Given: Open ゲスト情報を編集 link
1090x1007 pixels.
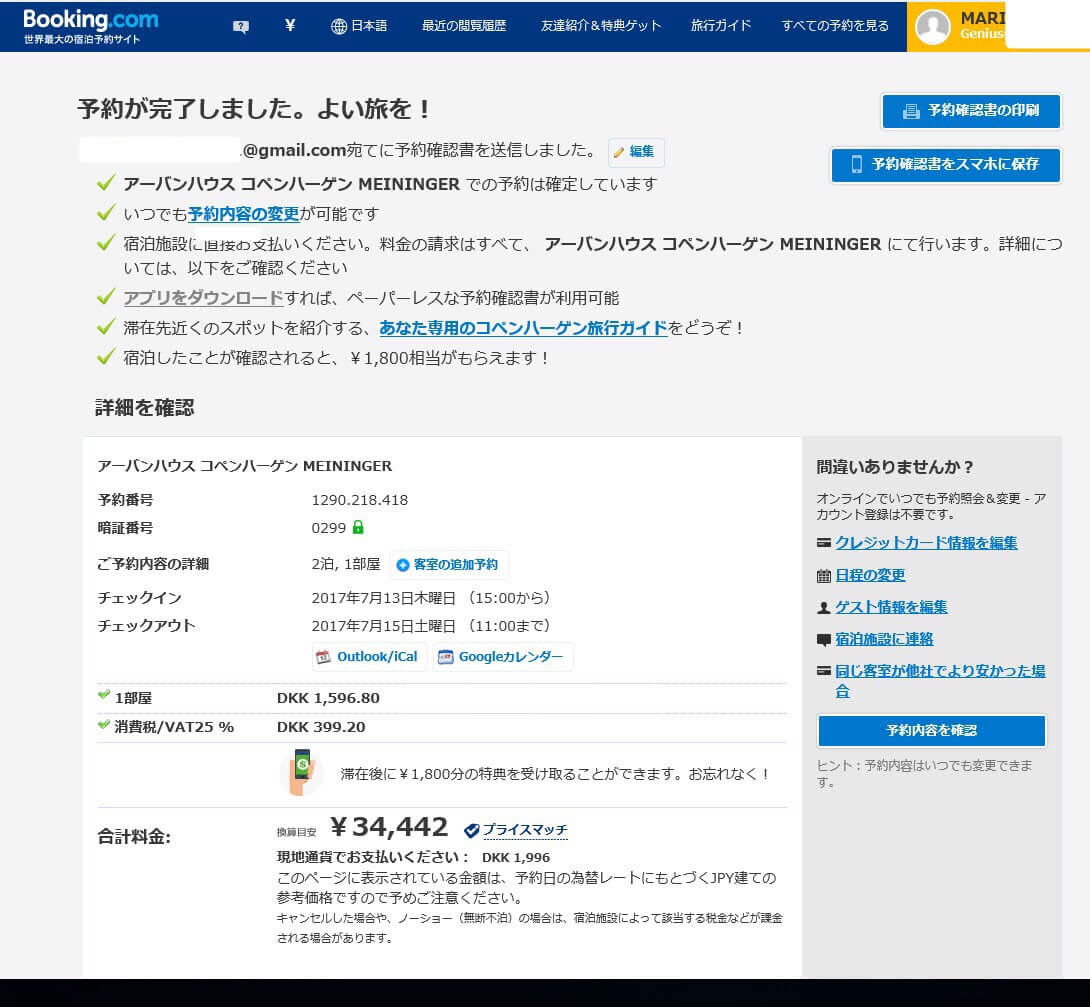Looking at the screenshot, I should coord(891,607).
